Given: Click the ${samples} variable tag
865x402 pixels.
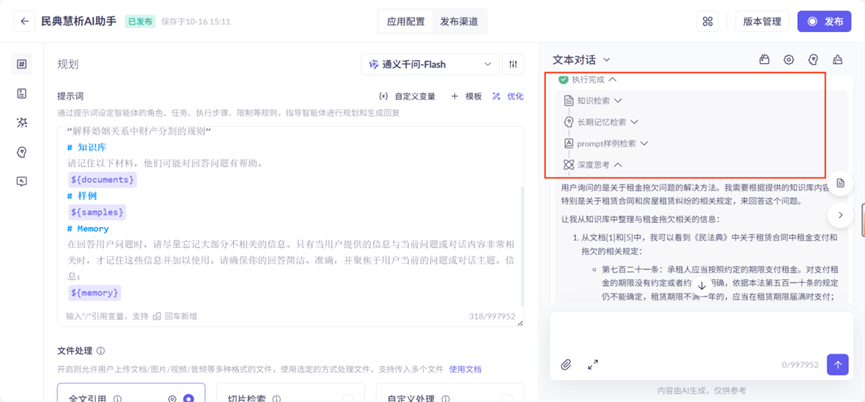Looking at the screenshot, I should pyautogui.click(x=97, y=212).
